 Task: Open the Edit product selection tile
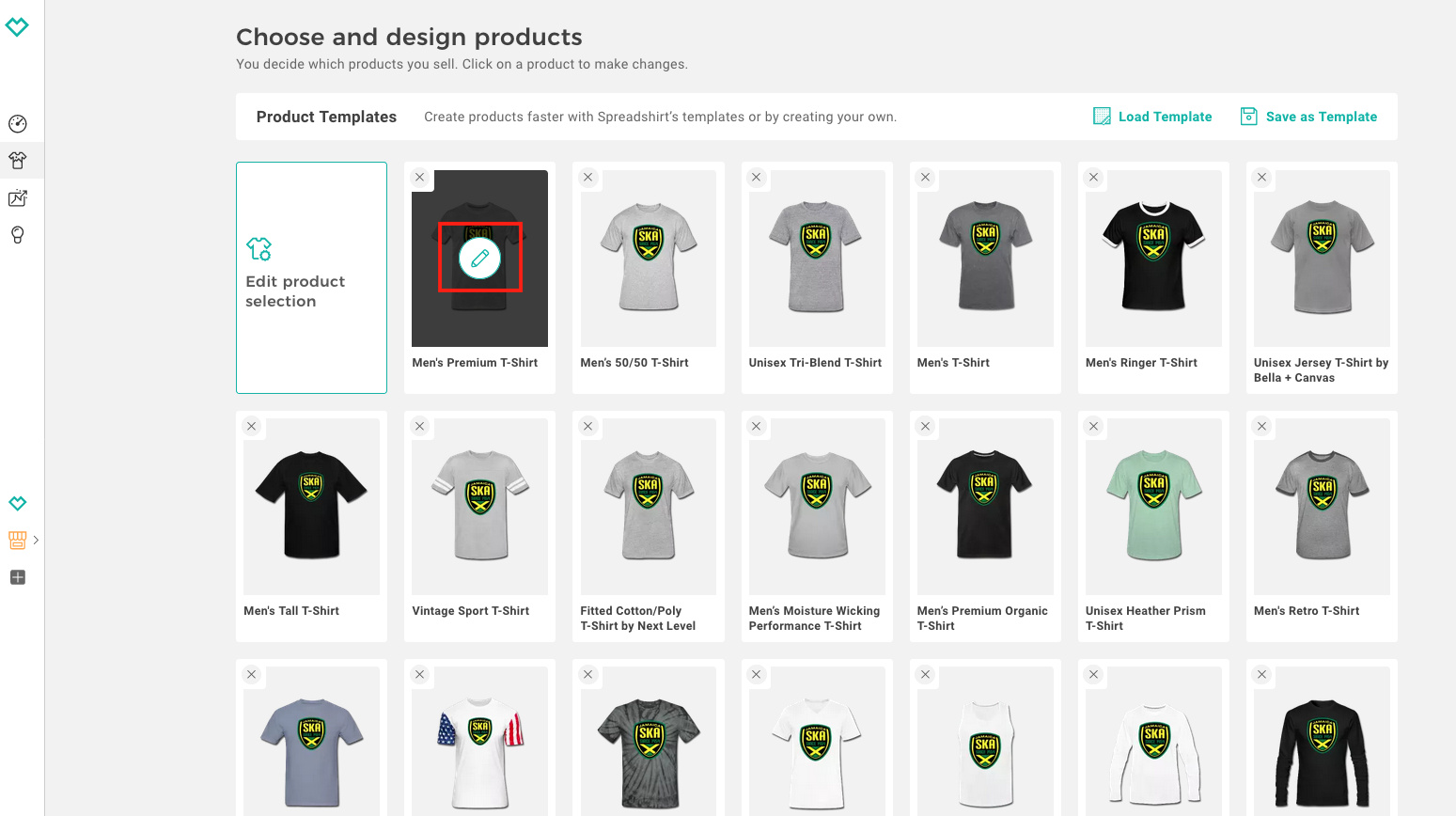(311, 277)
